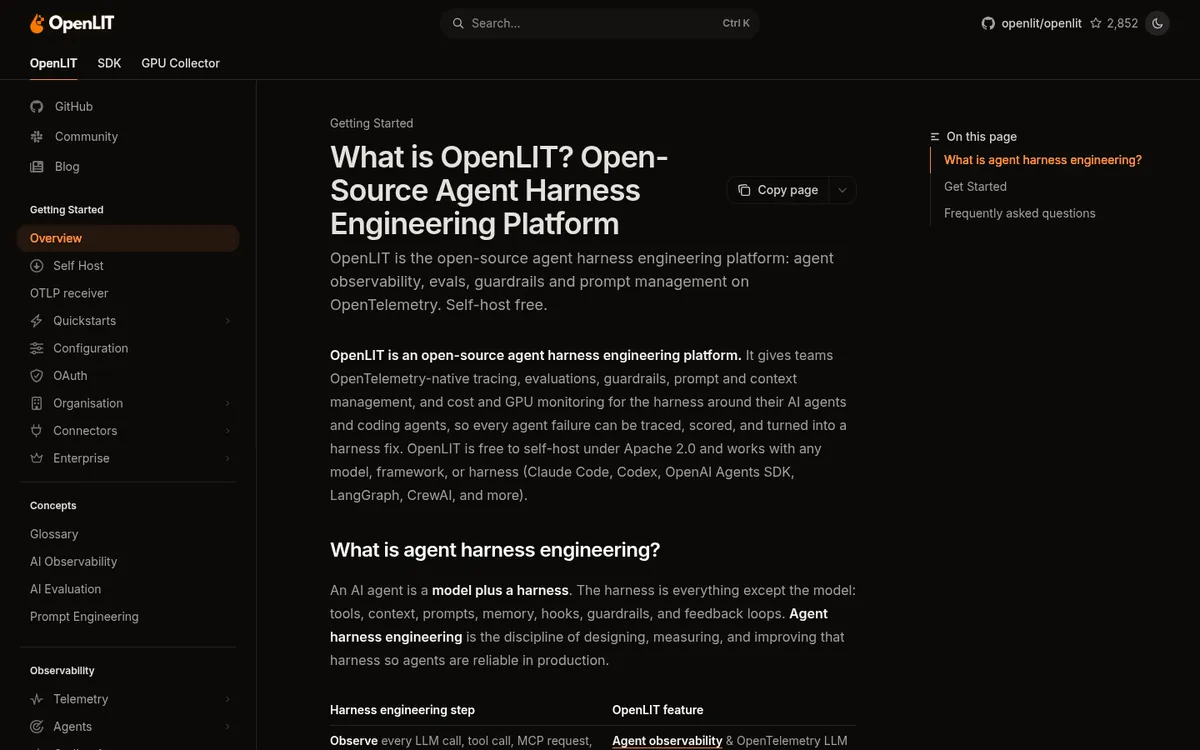Image resolution: width=1200 pixels, height=750 pixels.
Task: Expand the Enterprise section chevron
Action: point(227,458)
